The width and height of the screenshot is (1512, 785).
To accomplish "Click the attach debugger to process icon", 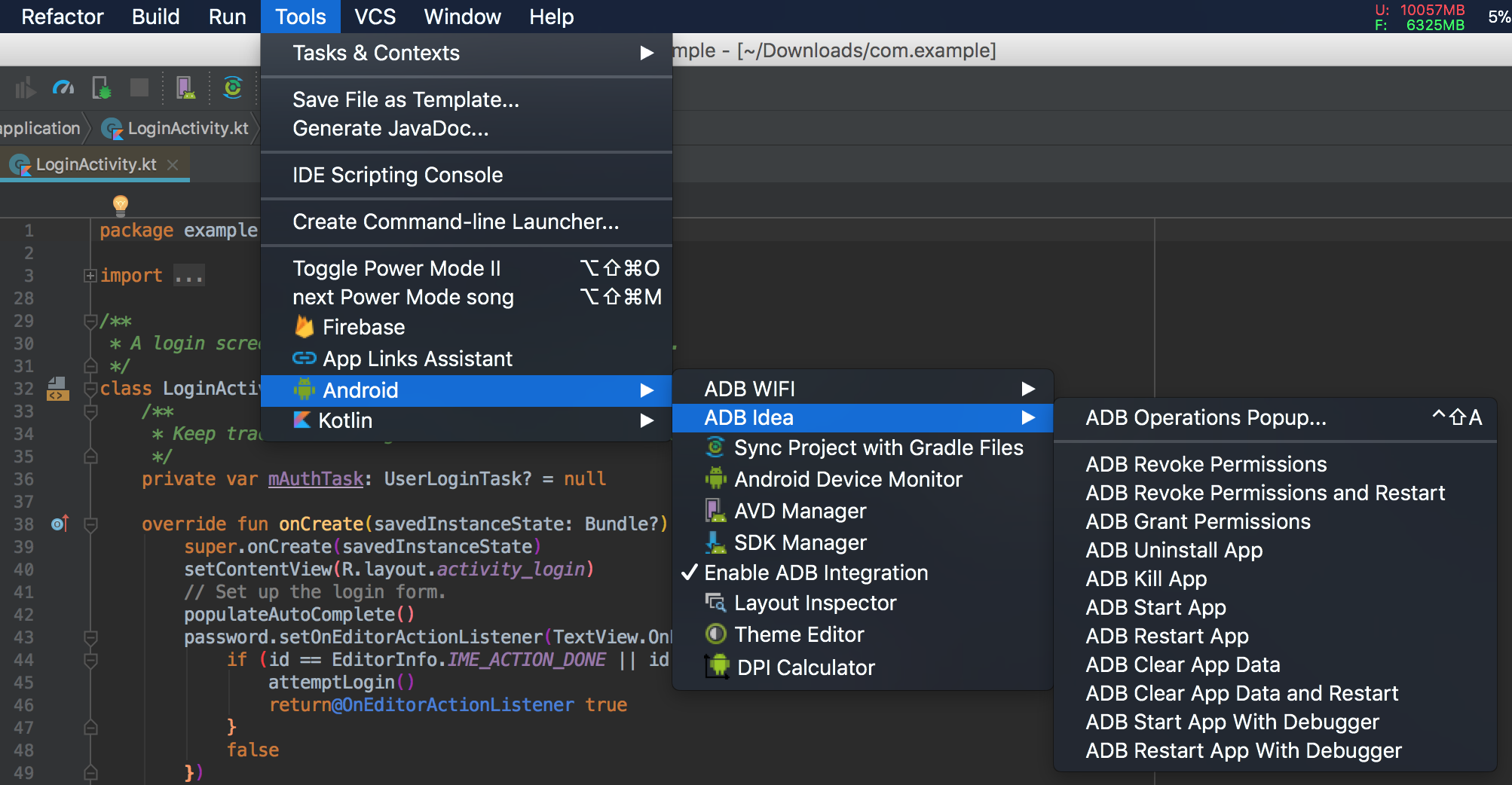I will [x=101, y=88].
